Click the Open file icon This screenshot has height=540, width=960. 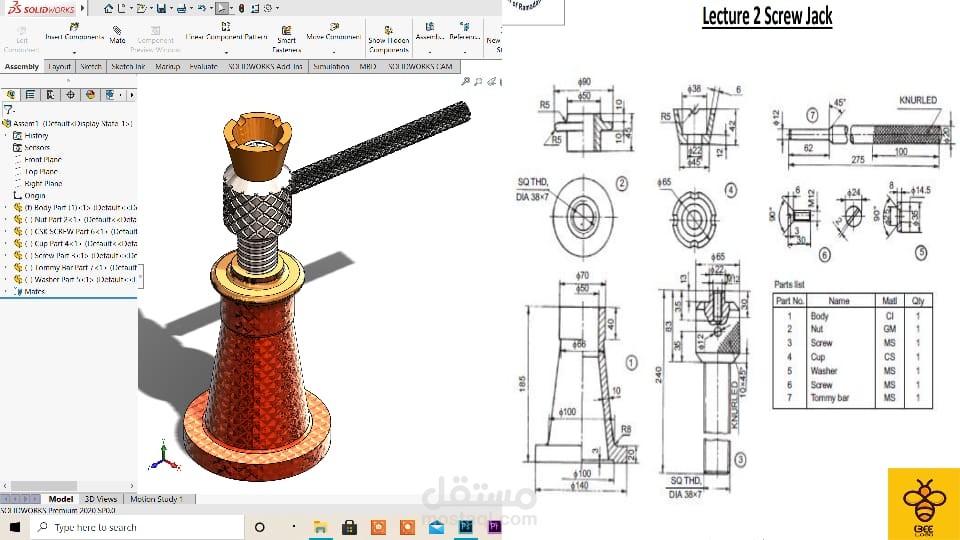141,8
